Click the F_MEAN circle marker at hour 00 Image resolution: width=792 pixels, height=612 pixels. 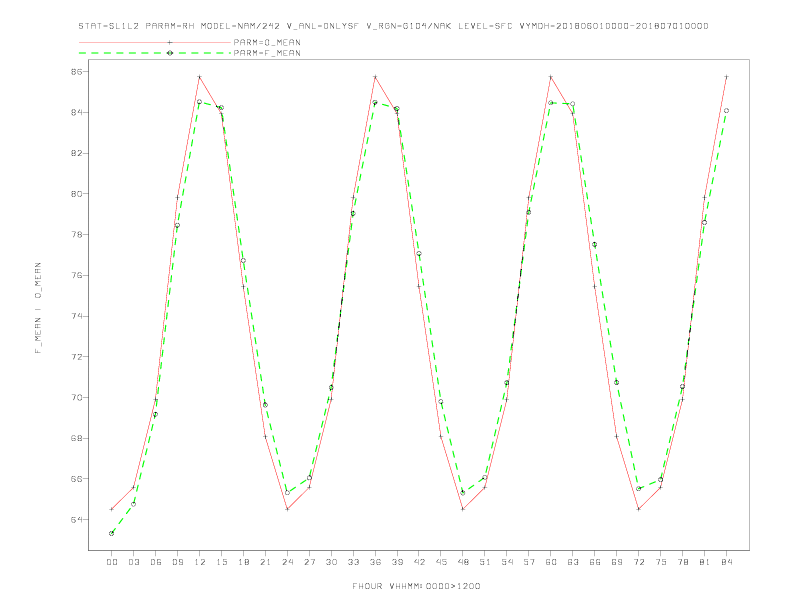[x=112, y=533]
